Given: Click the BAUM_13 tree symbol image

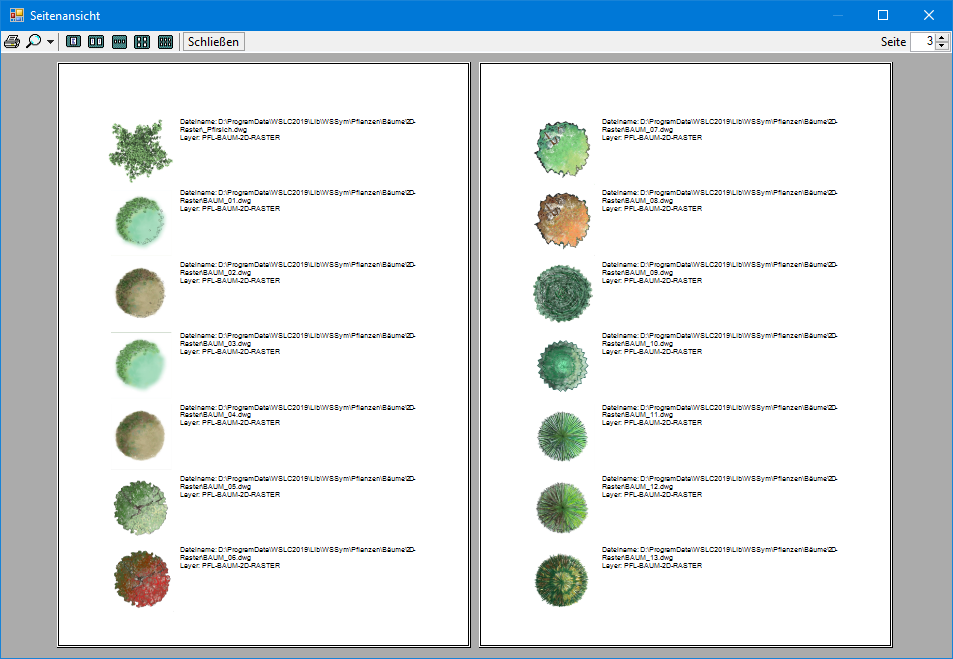Looking at the screenshot, I should [x=562, y=580].
